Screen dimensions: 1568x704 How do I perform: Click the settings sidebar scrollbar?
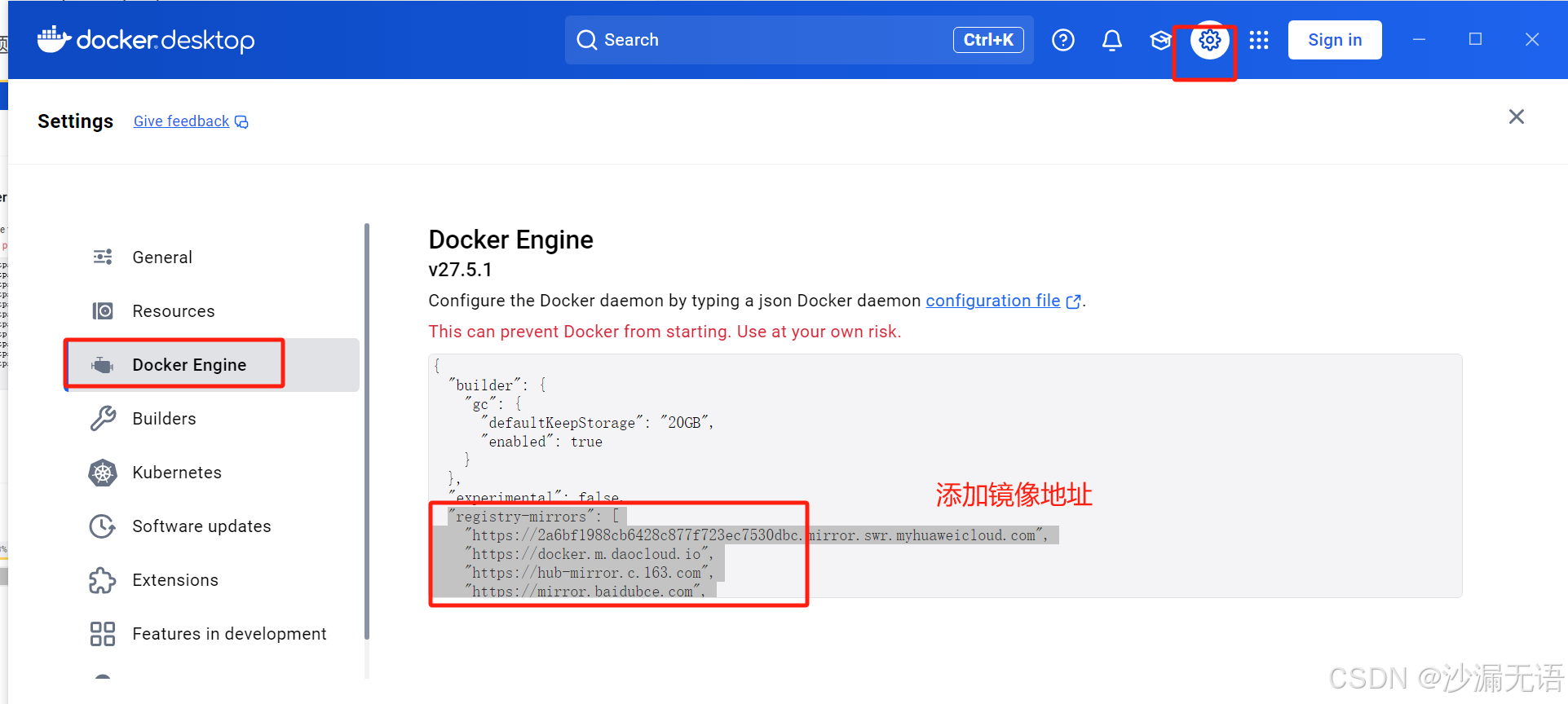pos(367,432)
